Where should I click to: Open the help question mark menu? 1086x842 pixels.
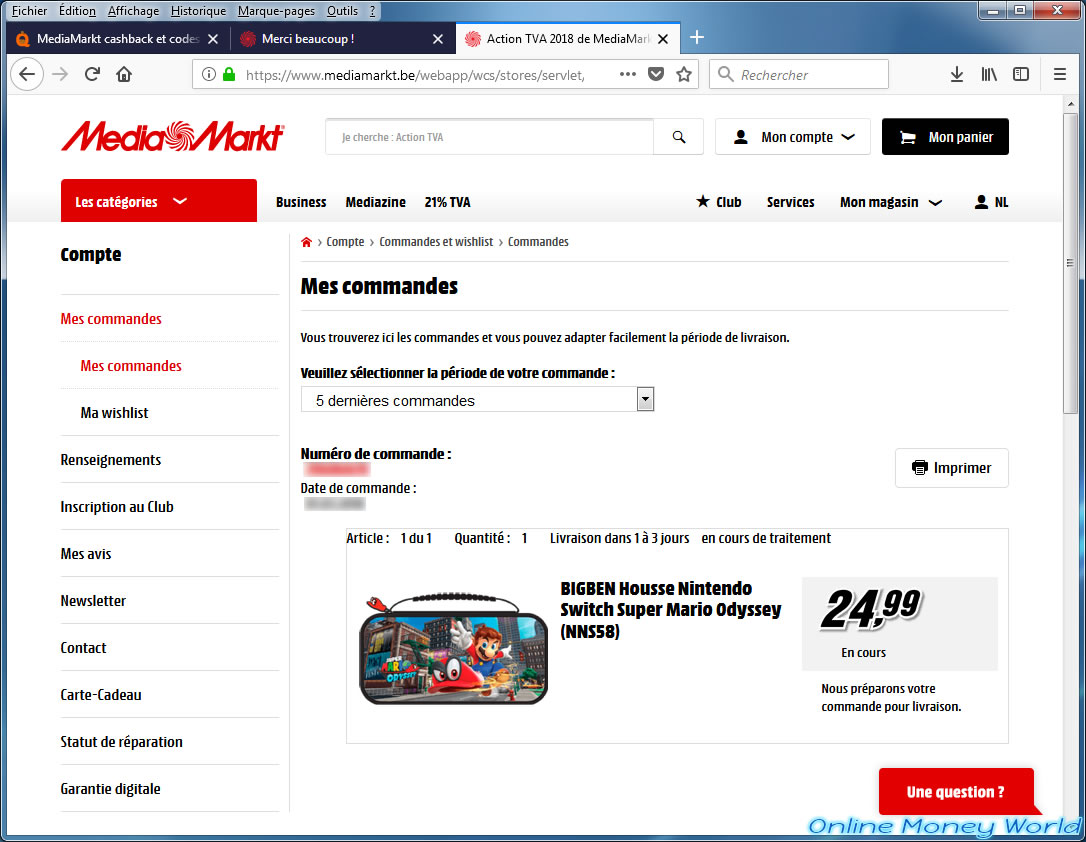point(372,10)
